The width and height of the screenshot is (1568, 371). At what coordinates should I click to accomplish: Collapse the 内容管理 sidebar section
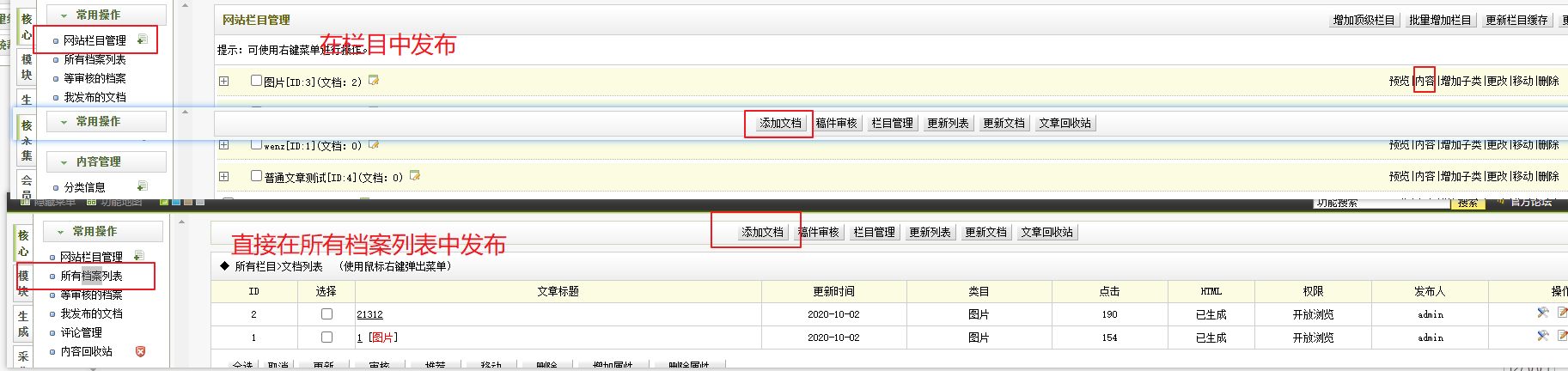(64, 162)
